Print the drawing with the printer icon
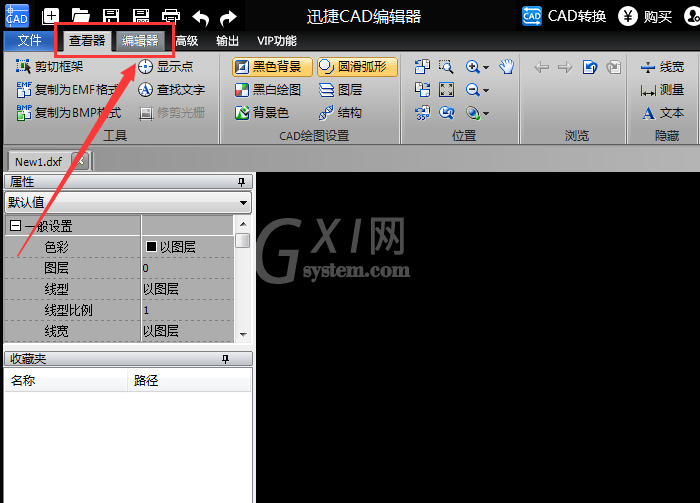 (x=171, y=17)
